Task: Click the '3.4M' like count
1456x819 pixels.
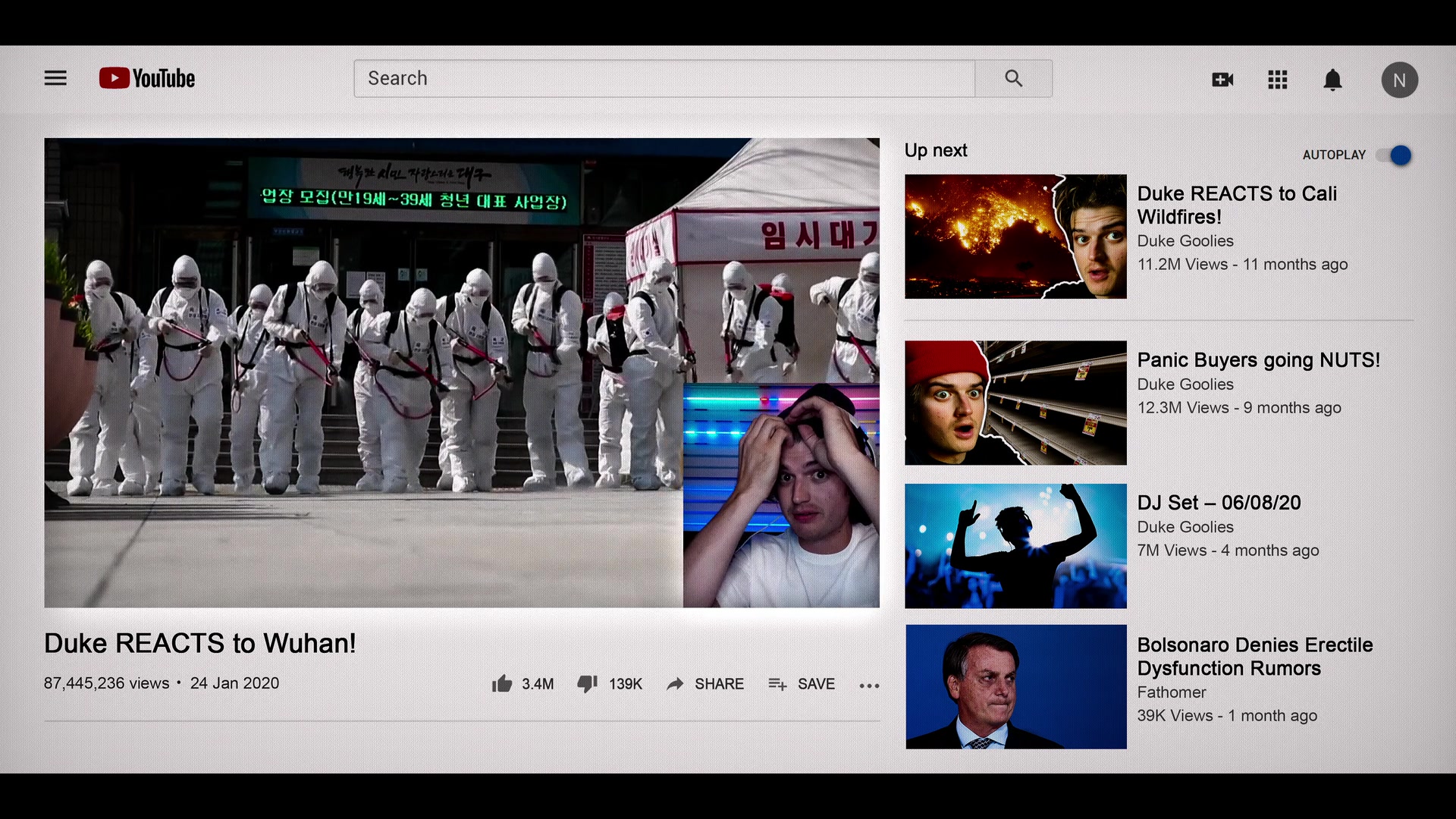Action: coord(538,684)
